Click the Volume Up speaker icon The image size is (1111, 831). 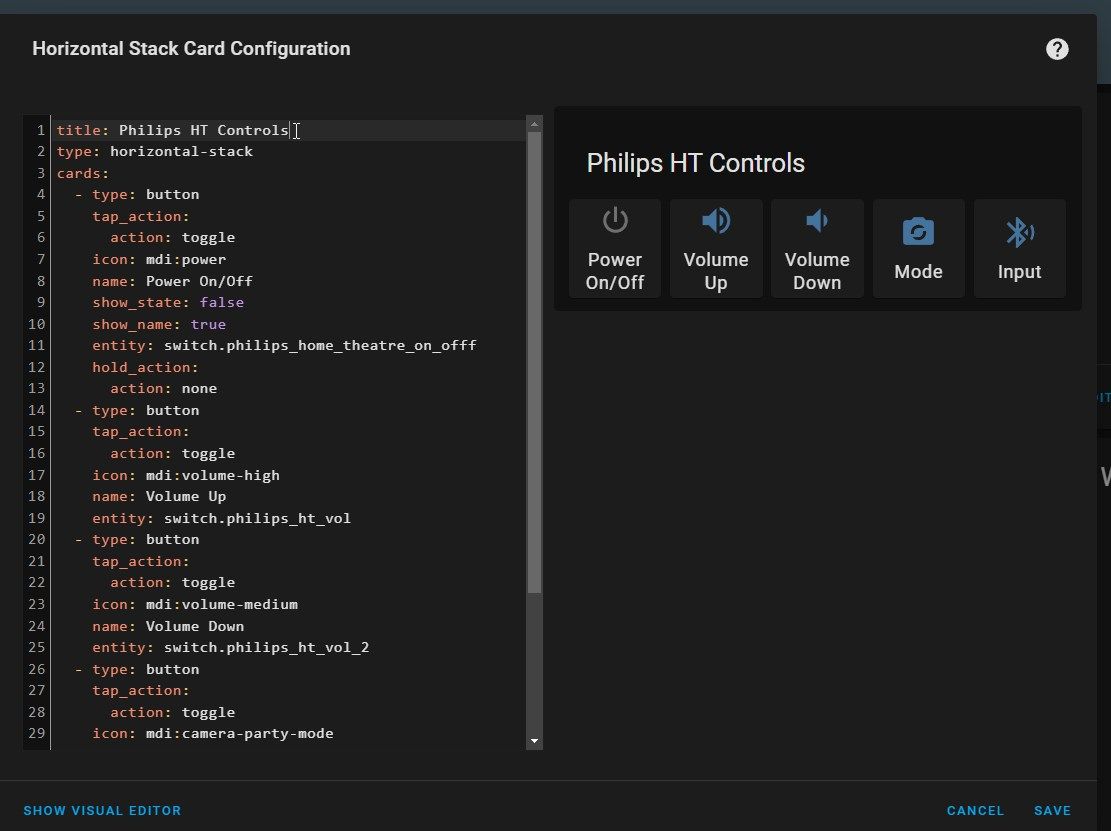click(x=716, y=220)
